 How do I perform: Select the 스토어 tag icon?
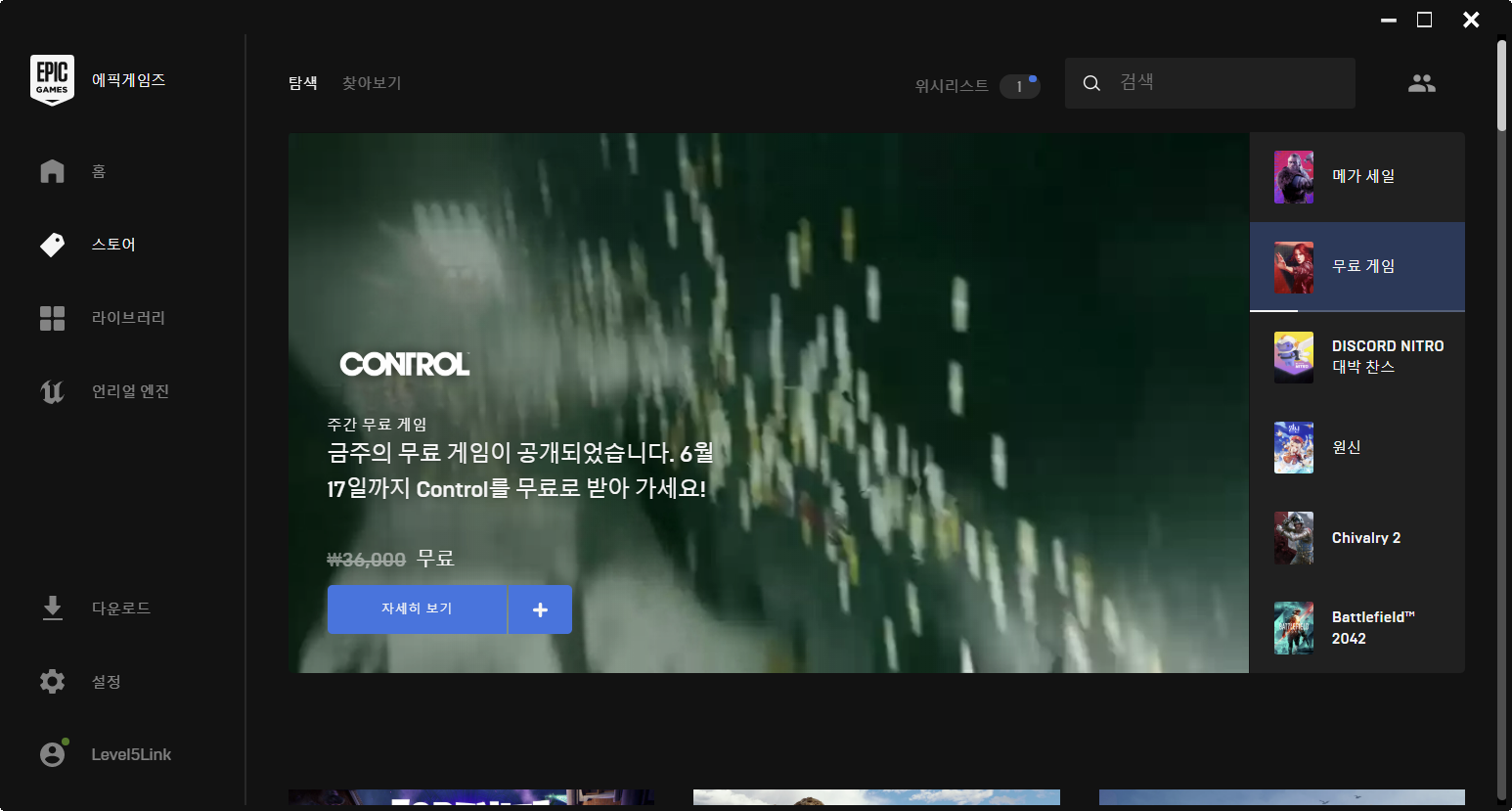(52, 245)
